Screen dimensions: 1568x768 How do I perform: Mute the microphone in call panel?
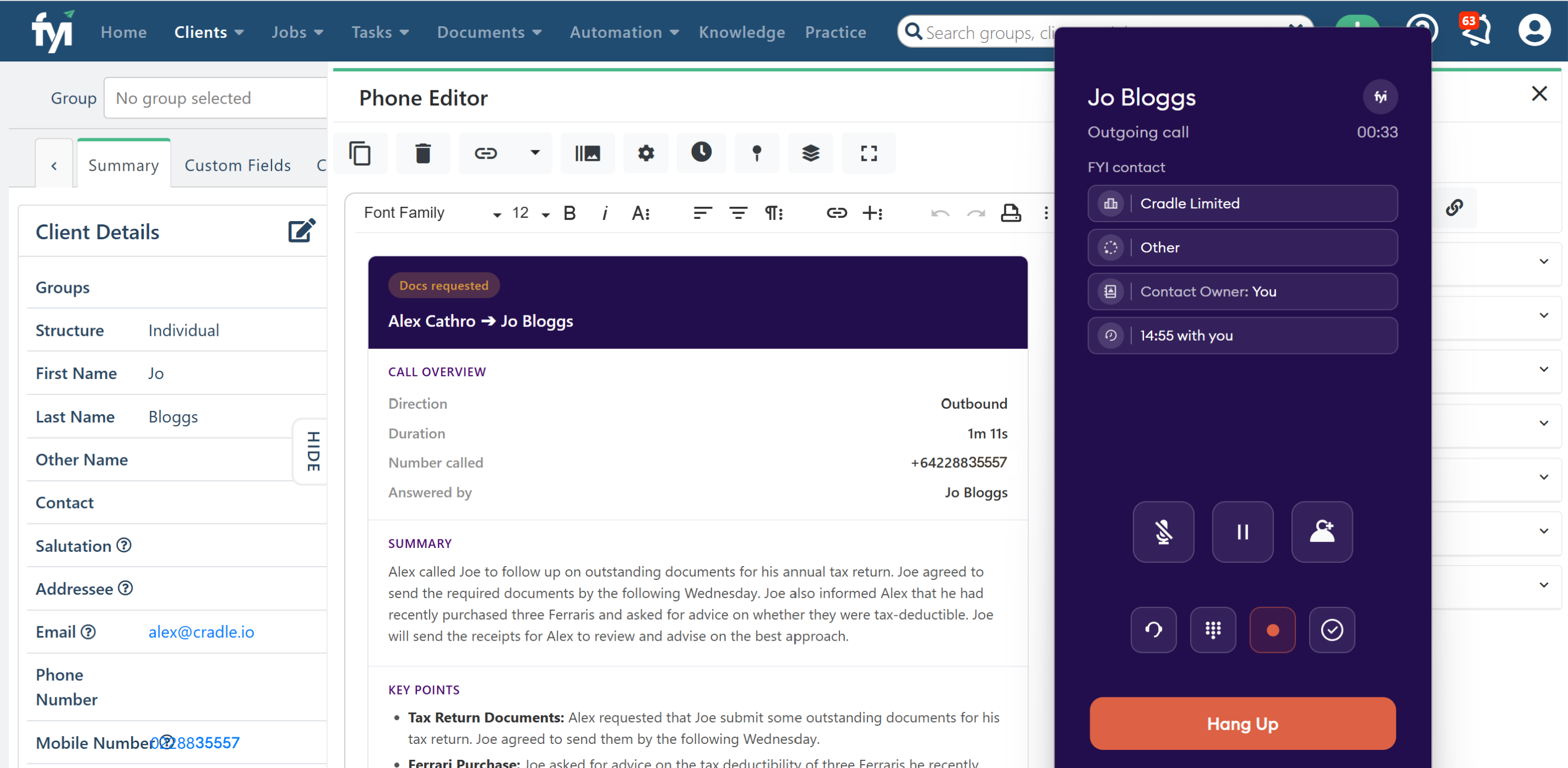click(1163, 532)
